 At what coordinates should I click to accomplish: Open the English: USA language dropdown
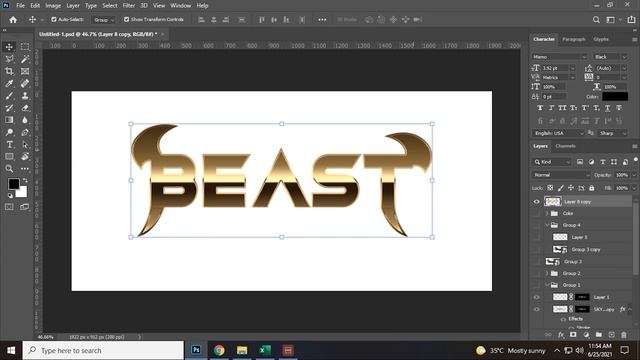tap(558, 133)
